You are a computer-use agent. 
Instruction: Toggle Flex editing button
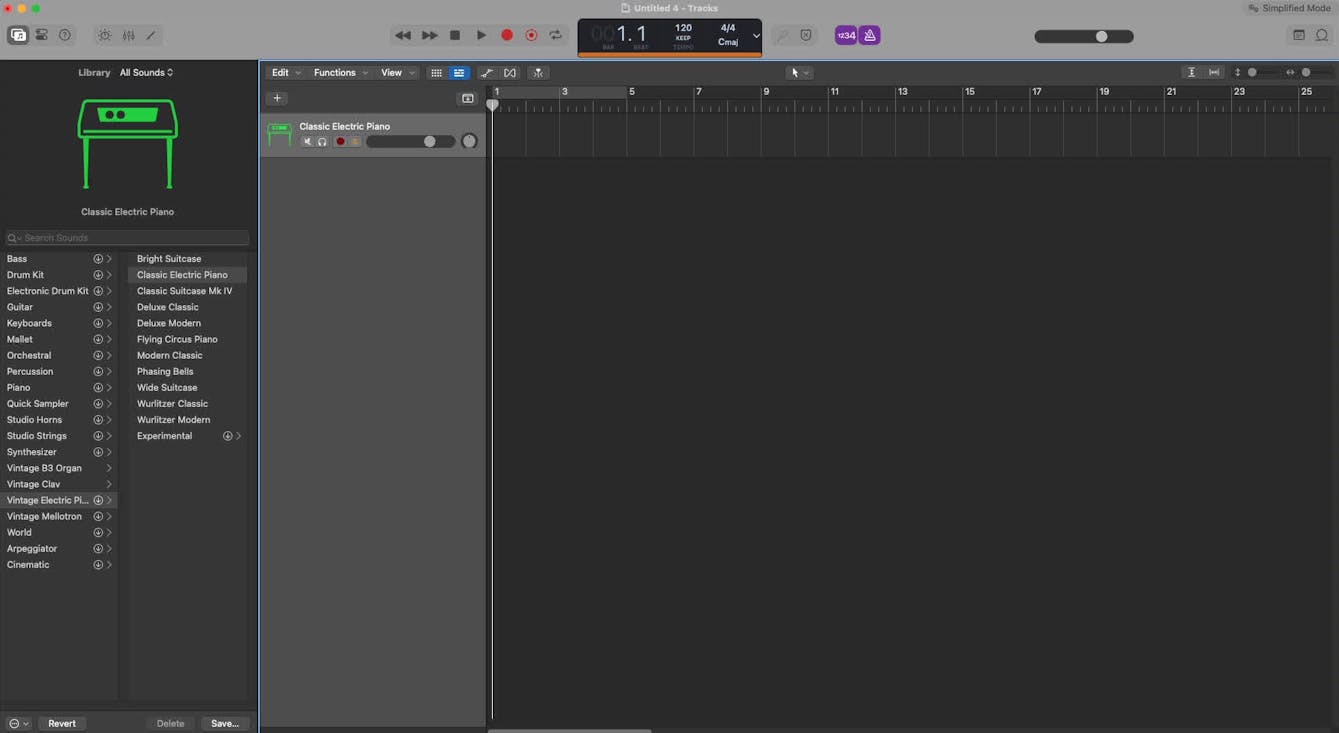510,73
